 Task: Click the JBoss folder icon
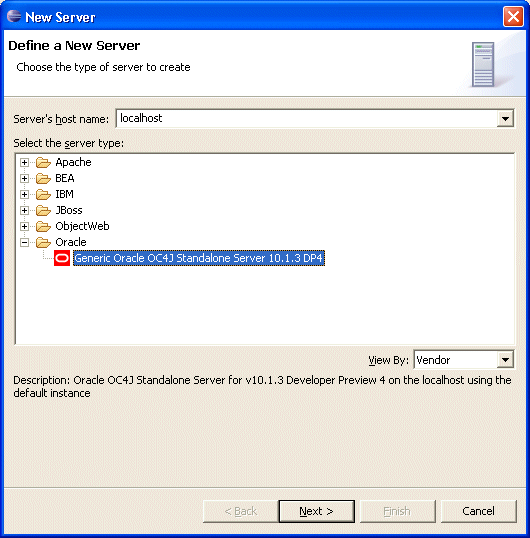[43, 210]
